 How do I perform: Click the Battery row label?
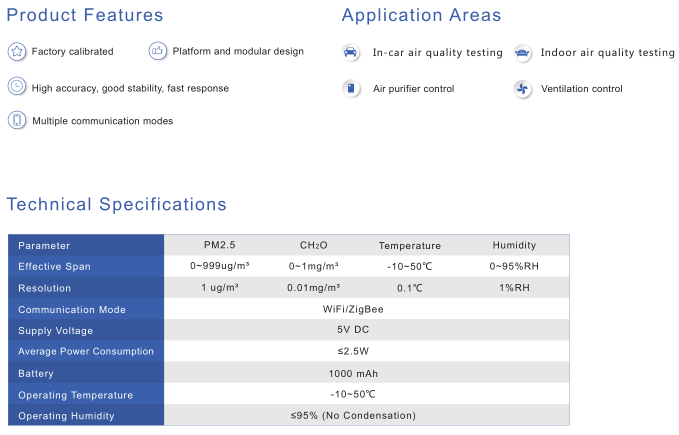point(86,373)
